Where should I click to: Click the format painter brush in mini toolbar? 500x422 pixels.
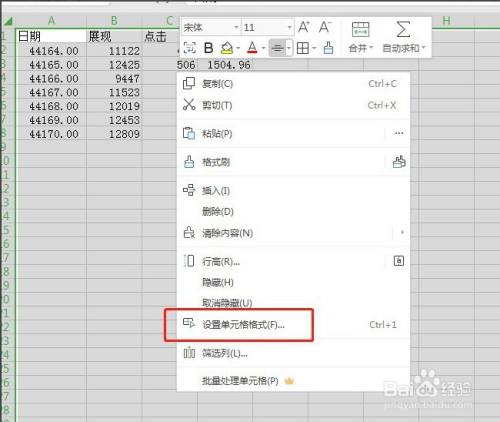click(x=328, y=48)
